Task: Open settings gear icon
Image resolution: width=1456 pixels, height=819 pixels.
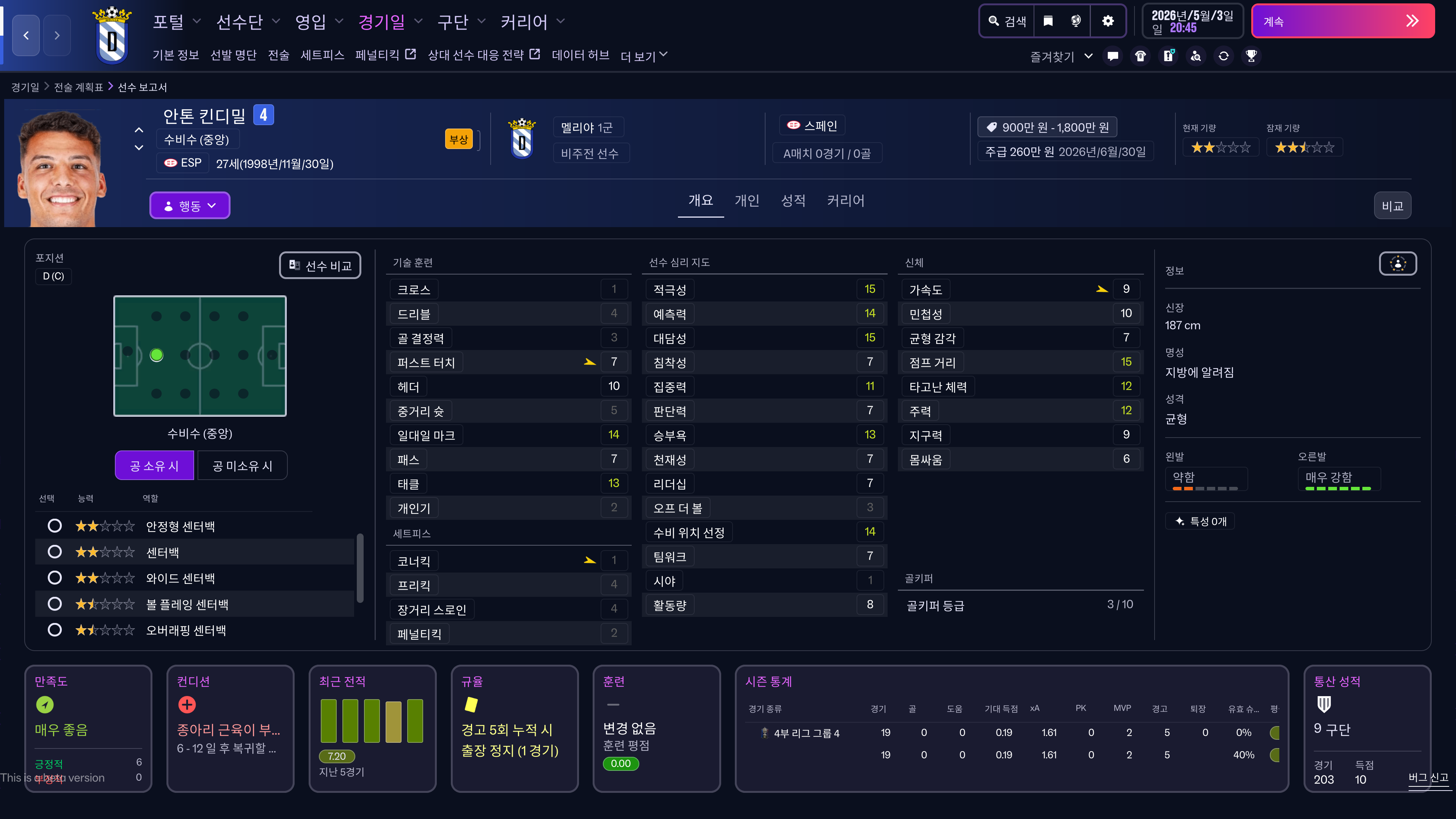Action: [1108, 22]
